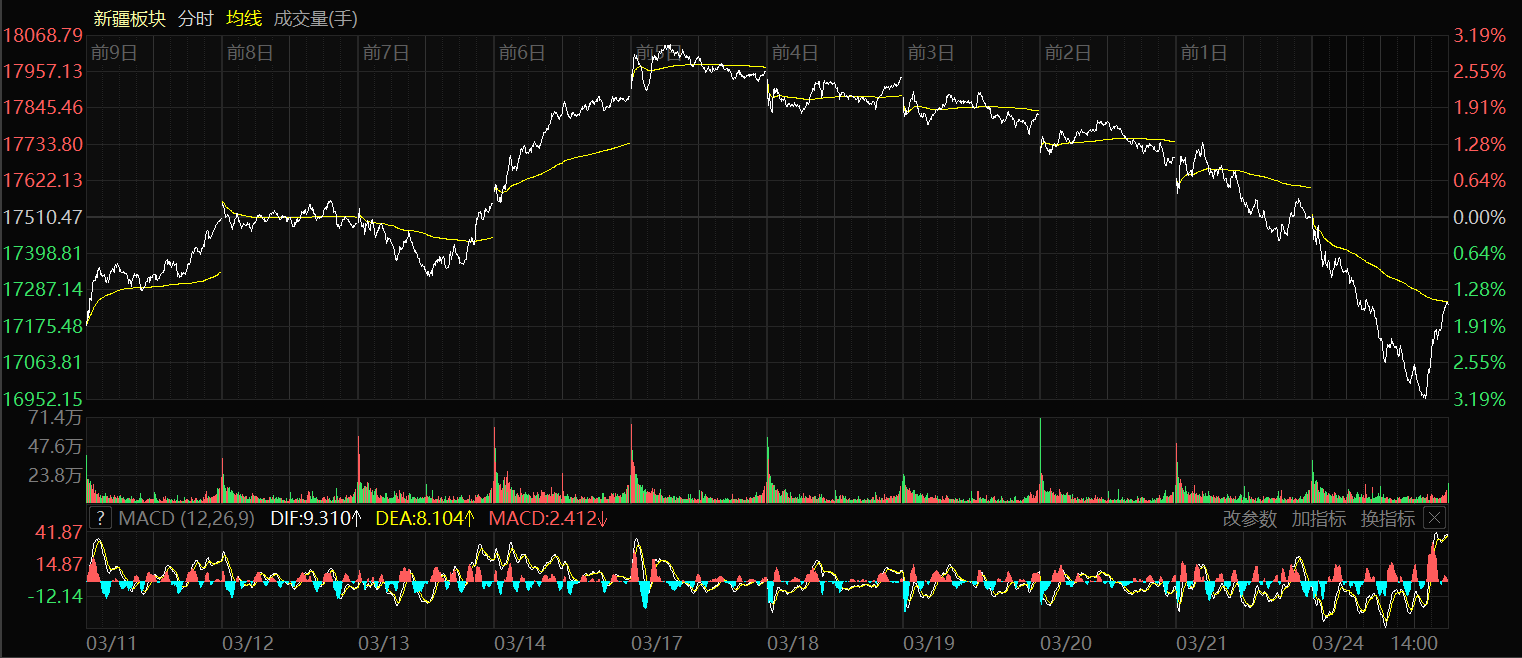The image size is (1522, 658).
Task: Jump to the 前3日 day marker
Action: (x=931, y=52)
